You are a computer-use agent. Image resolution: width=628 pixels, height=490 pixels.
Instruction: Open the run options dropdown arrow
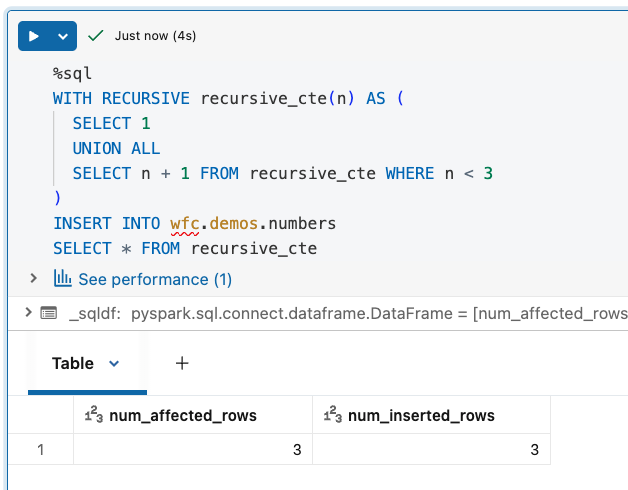pos(63,36)
